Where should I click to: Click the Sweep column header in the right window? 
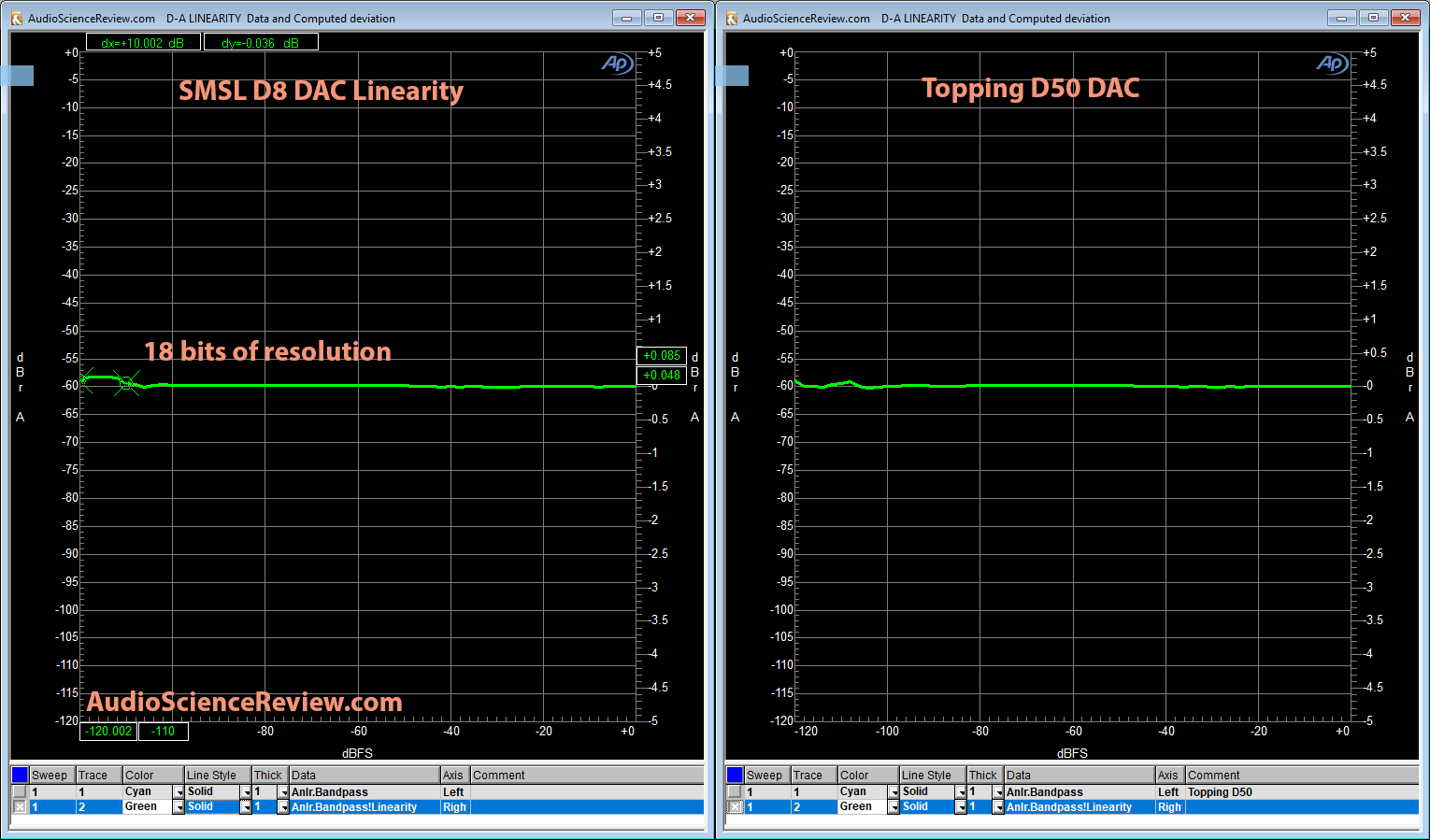click(x=767, y=775)
